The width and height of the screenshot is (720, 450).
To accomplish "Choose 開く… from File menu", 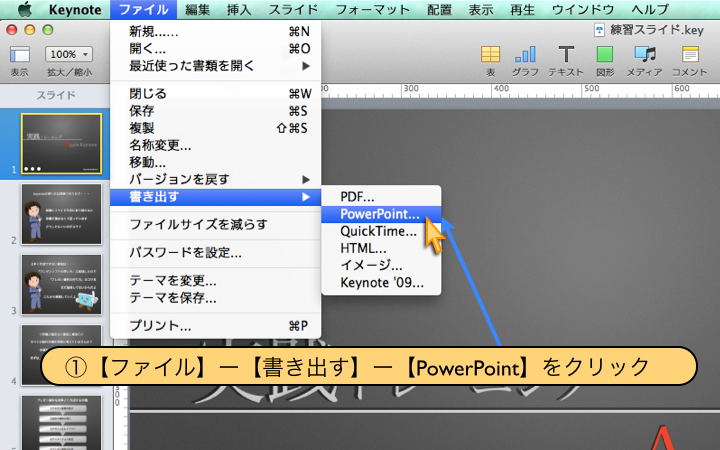I will [215, 48].
